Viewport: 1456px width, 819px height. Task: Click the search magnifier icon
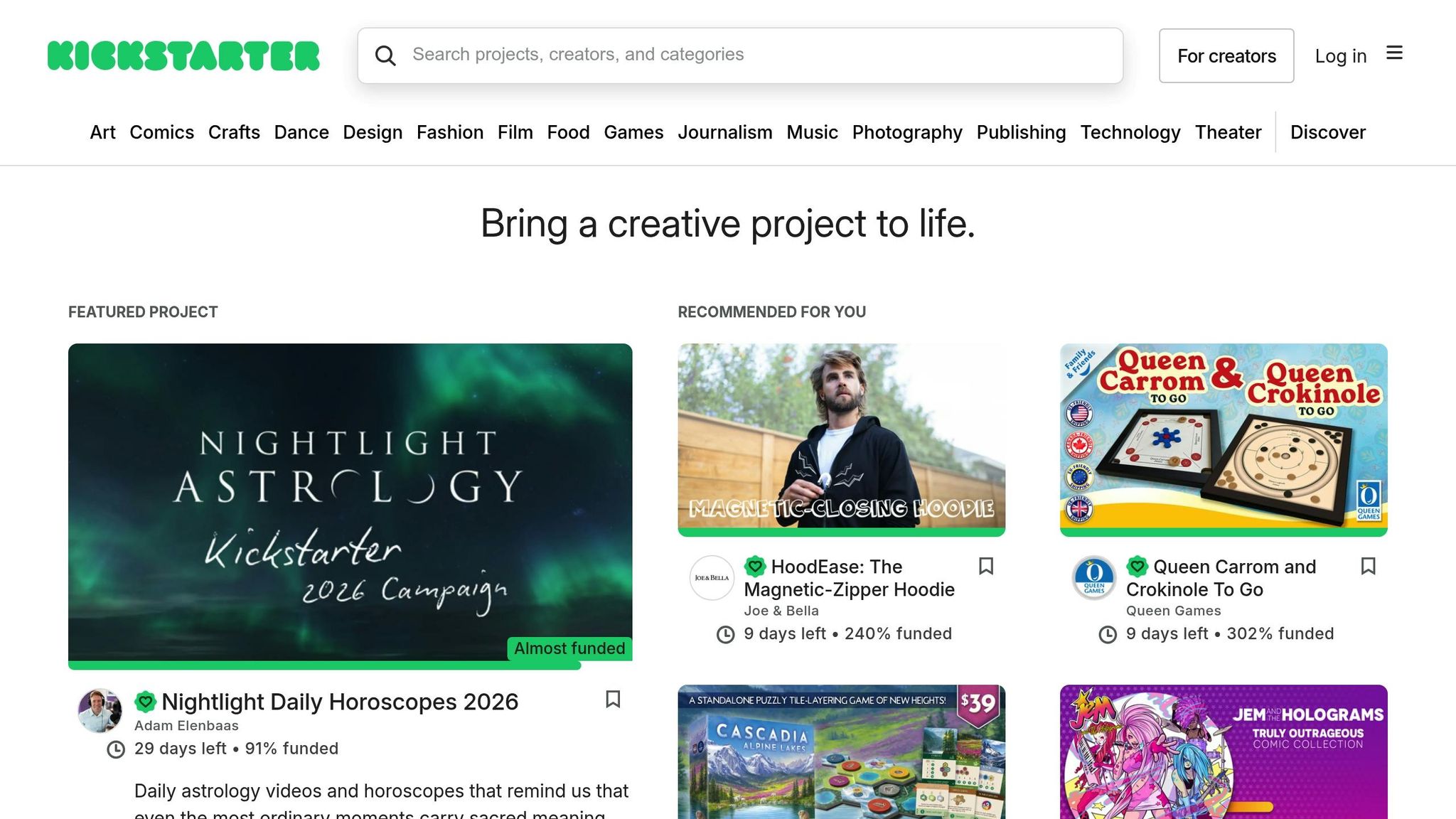[x=386, y=55]
